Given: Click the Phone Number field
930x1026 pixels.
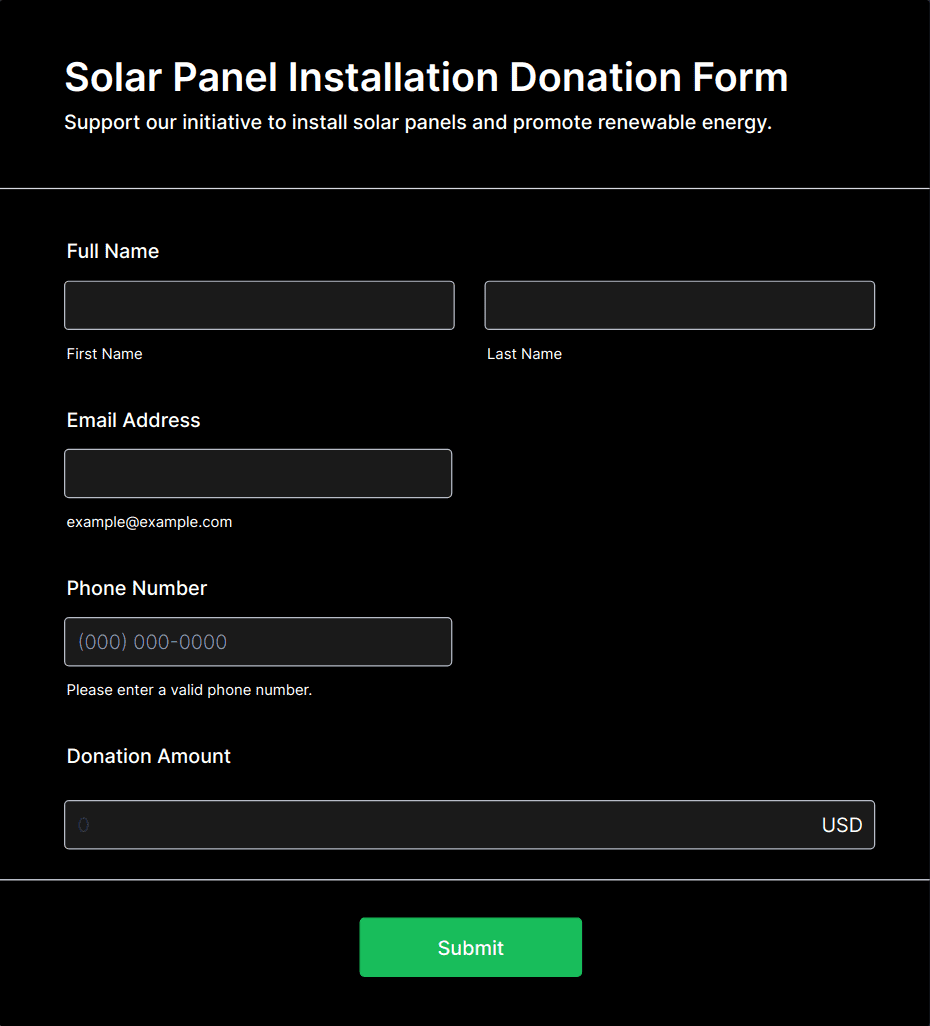Looking at the screenshot, I should [258, 642].
